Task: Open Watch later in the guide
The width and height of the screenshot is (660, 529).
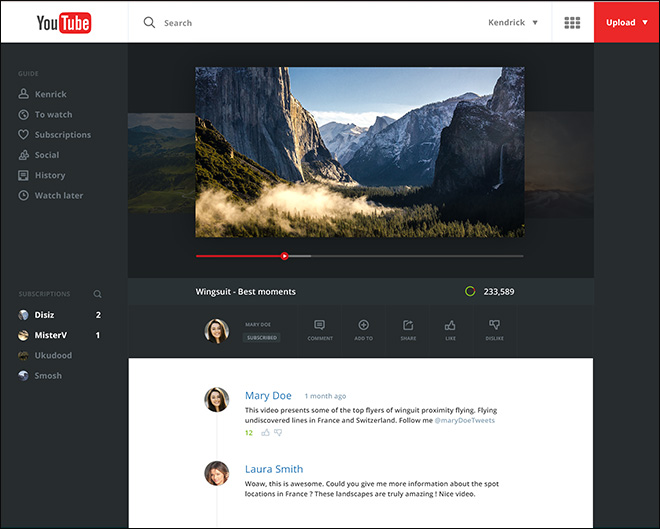Action: 58,196
